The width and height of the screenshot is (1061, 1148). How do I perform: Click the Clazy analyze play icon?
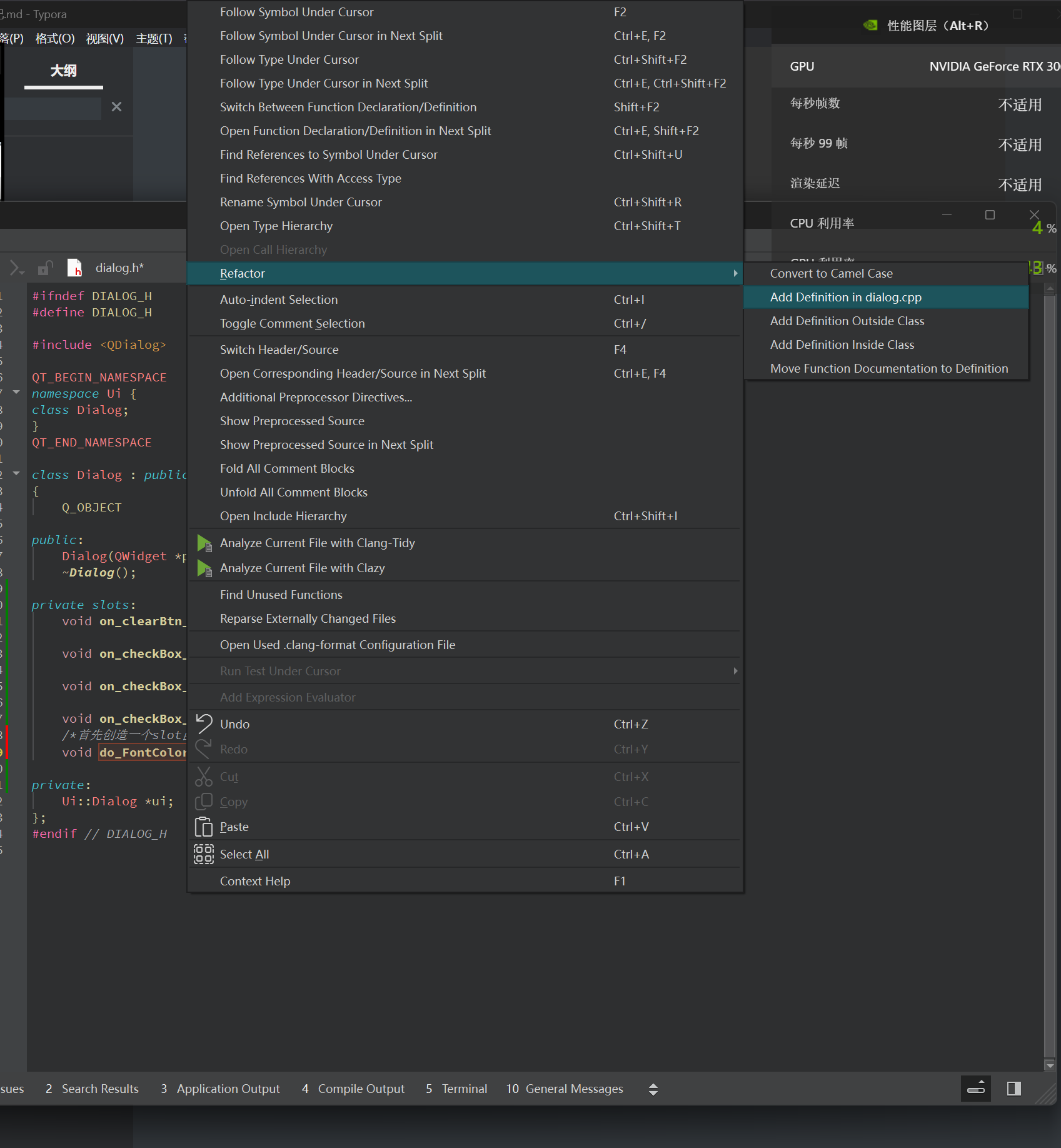coord(204,568)
